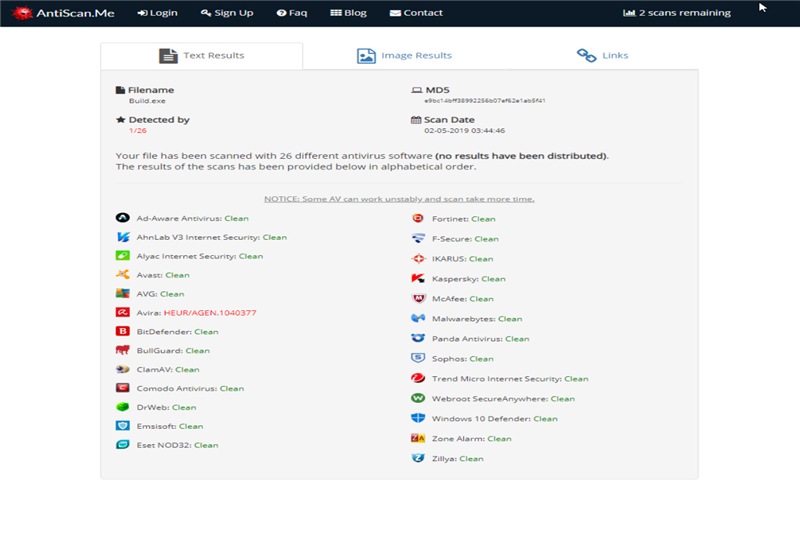
Task: Switch to Image Results tab
Action: pyautogui.click(x=404, y=56)
